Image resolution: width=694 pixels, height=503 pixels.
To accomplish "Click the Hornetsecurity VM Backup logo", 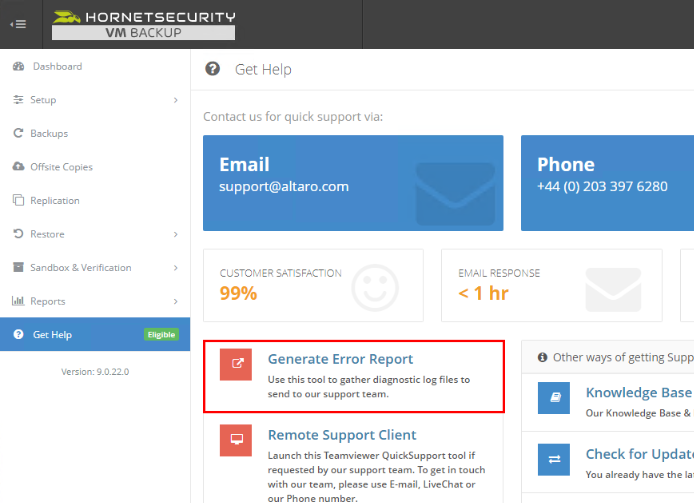I will [x=144, y=25].
